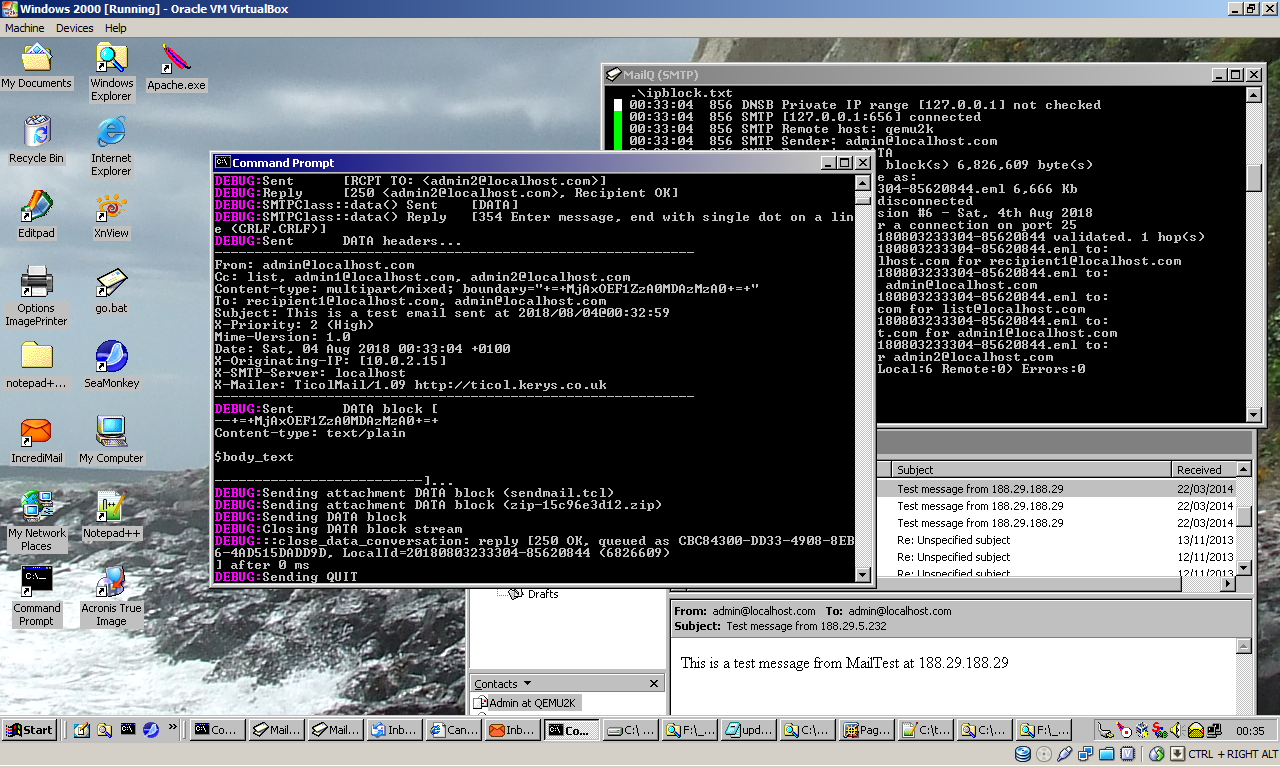Open the Machine menu

(x=25, y=28)
